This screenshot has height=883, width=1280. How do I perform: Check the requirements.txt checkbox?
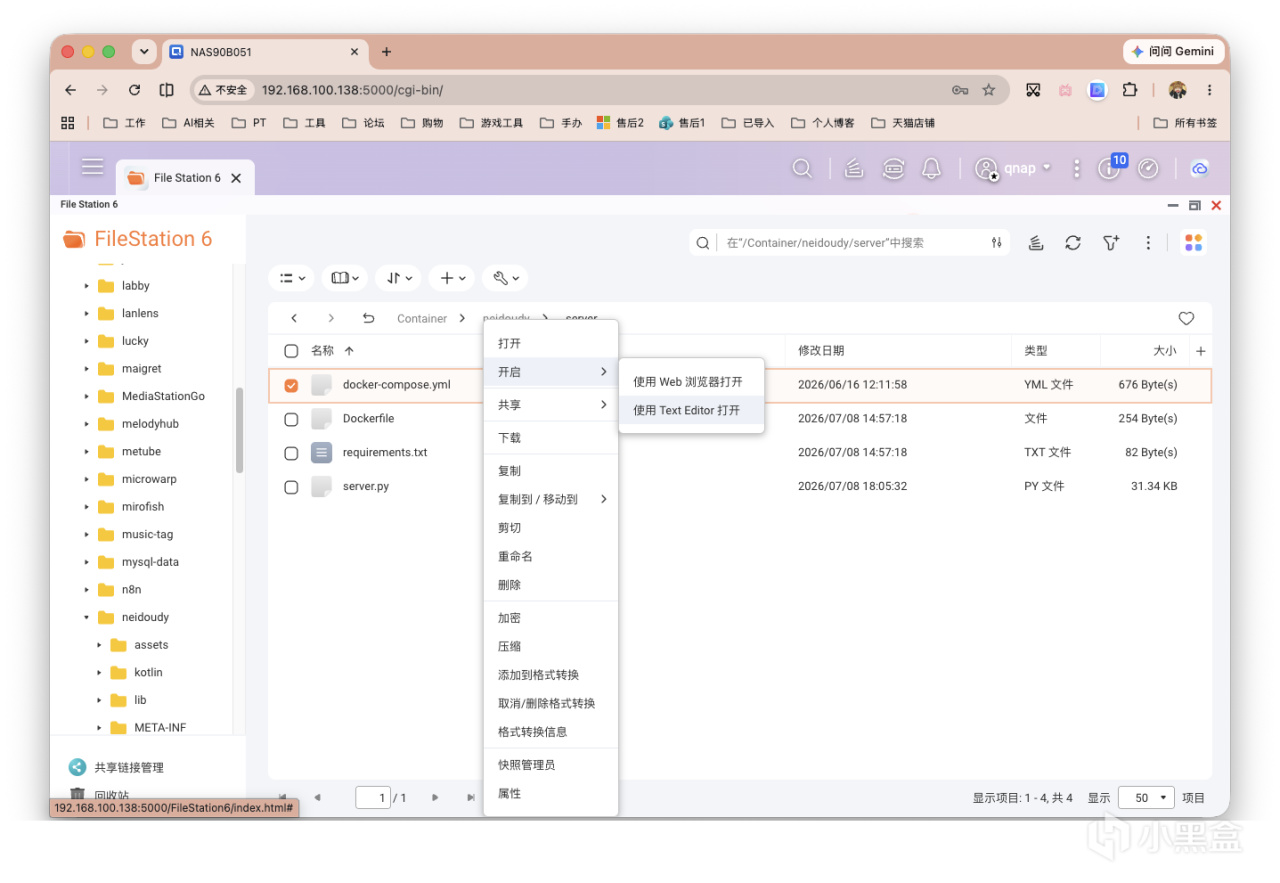pyautogui.click(x=291, y=453)
